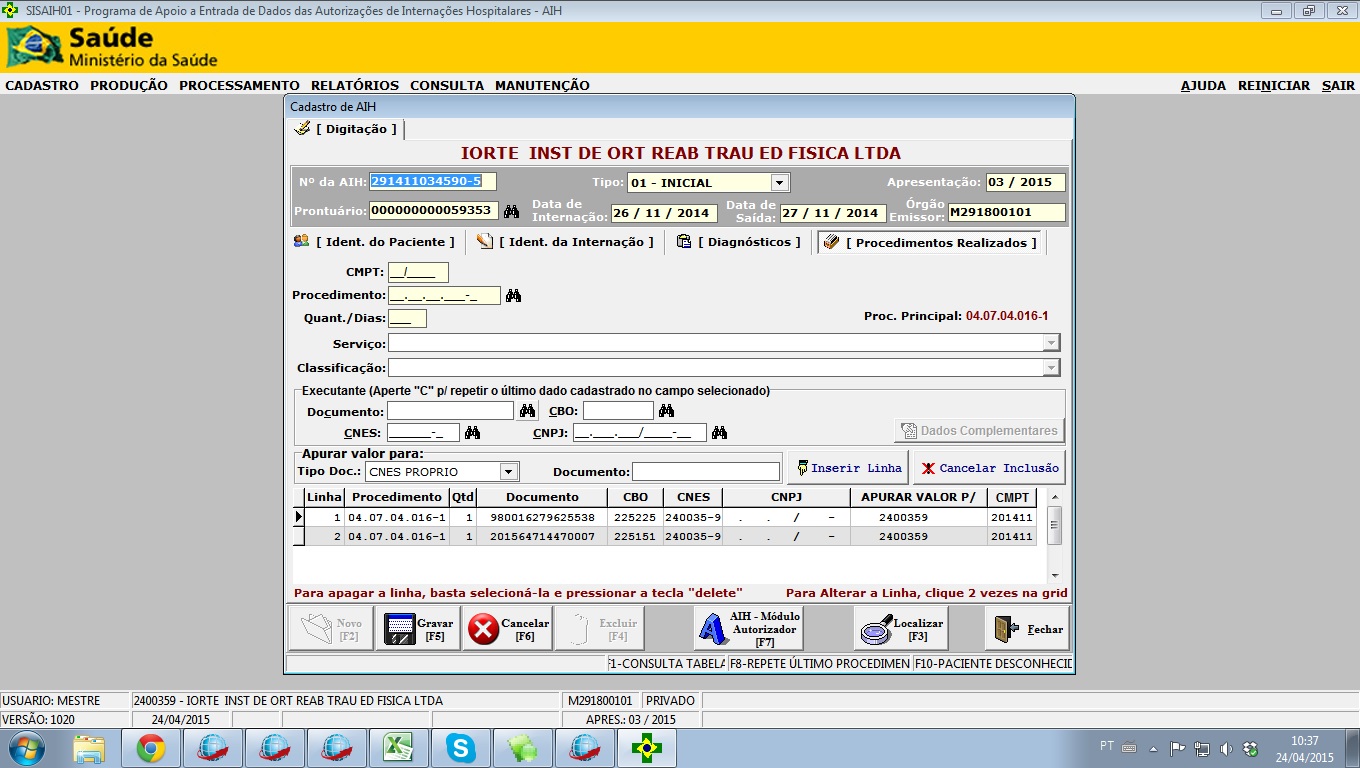
Task: Click binoculars search icon beside Prontuário field
Action: coord(511,212)
